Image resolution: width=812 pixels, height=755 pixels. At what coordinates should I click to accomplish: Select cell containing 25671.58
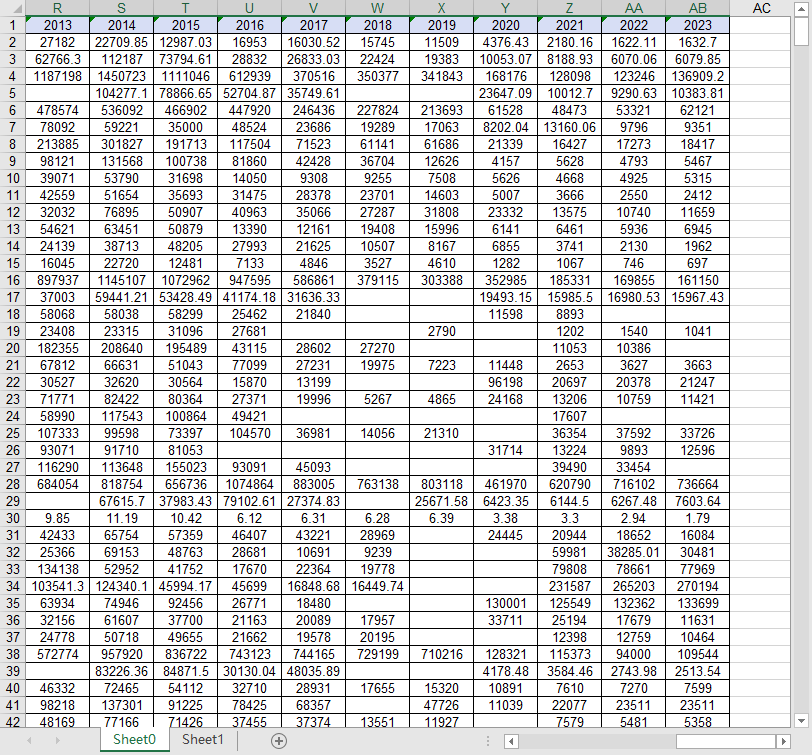pyautogui.click(x=441, y=501)
